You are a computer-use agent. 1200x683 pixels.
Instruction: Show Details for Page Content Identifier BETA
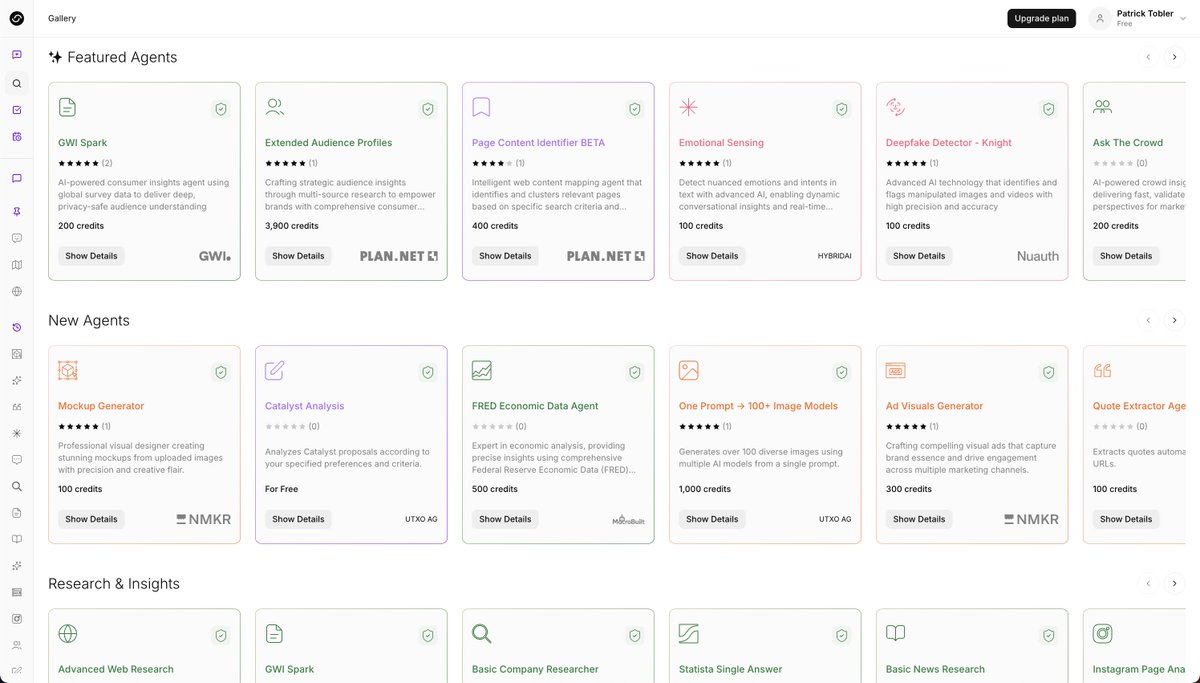click(x=505, y=256)
